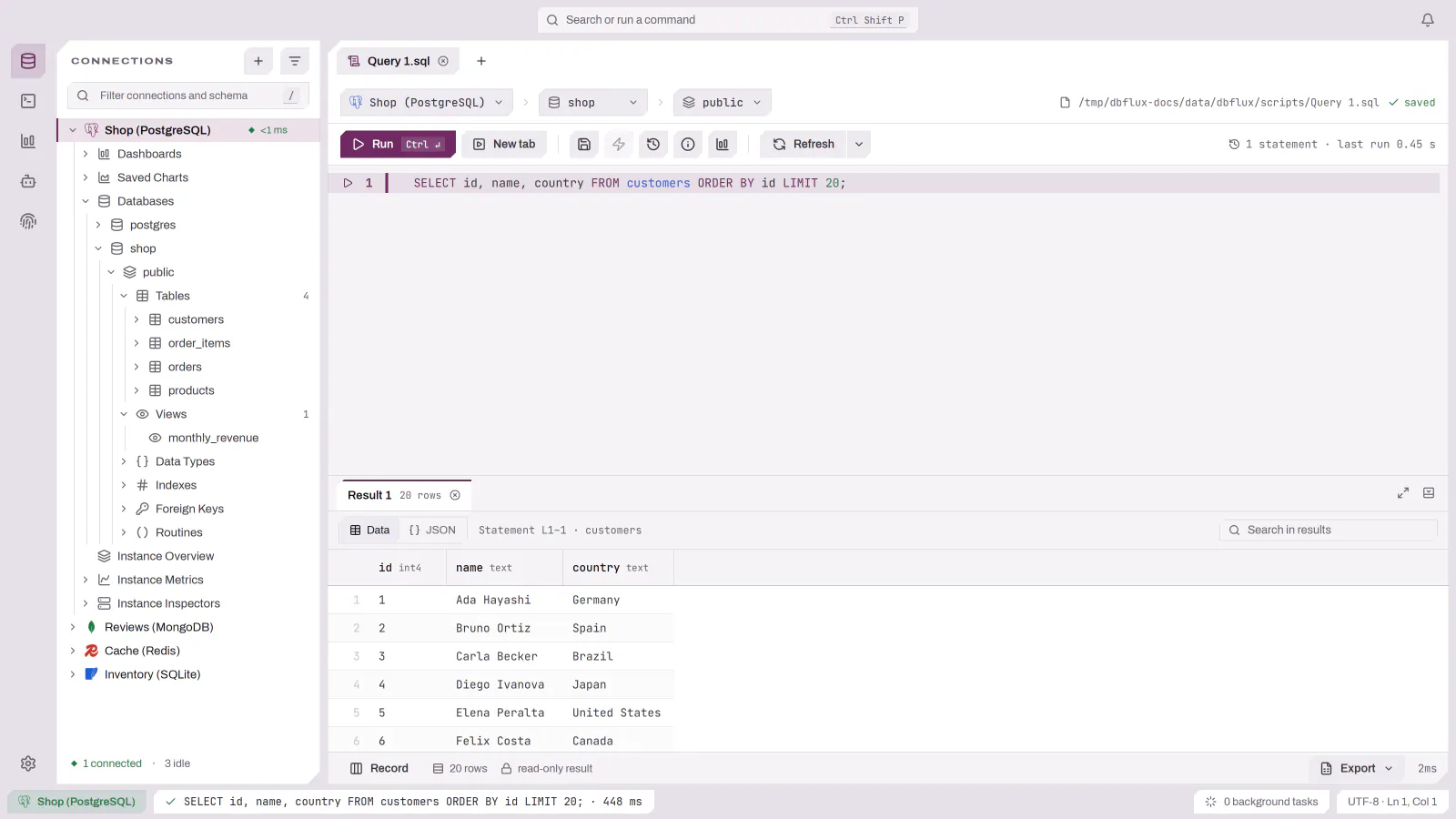1456x819 pixels.
Task: Open the charts sidebar icon
Action: (x=28, y=141)
